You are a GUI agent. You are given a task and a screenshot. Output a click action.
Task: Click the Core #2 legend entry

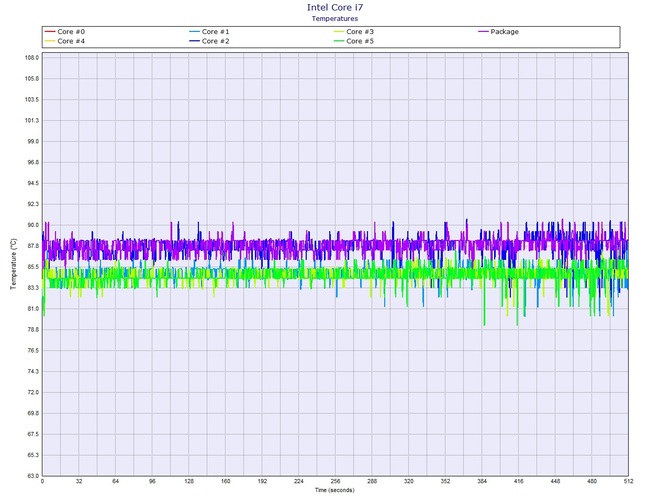click(209, 41)
